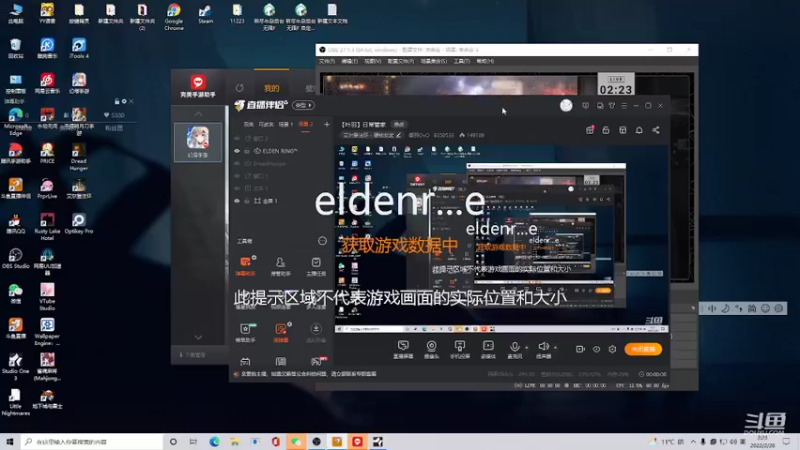800x450 pixels.
Task: Open Google Chrome desktop shortcut
Action: coord(173,16)
